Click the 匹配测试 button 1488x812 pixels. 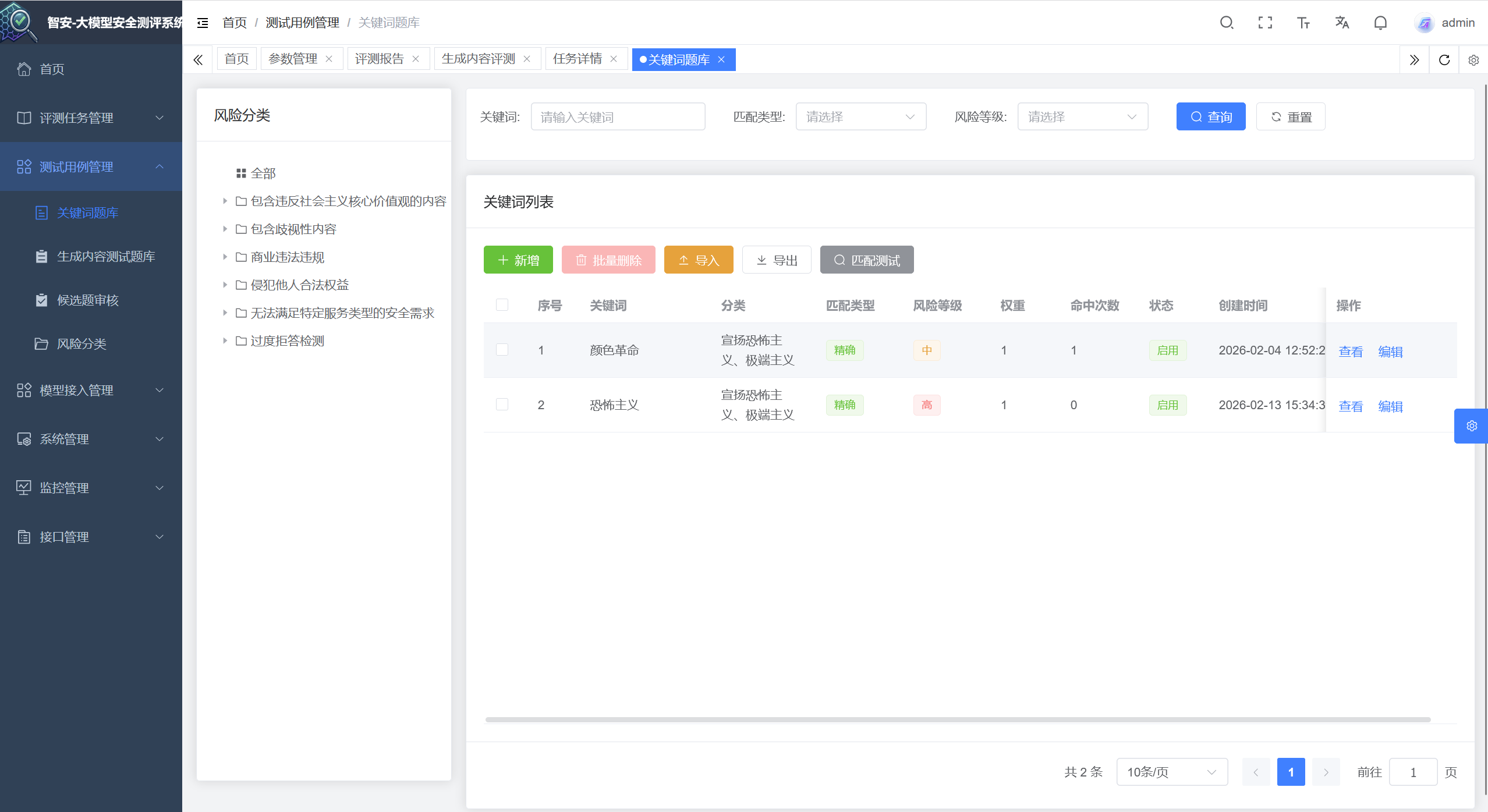[867, 260]
